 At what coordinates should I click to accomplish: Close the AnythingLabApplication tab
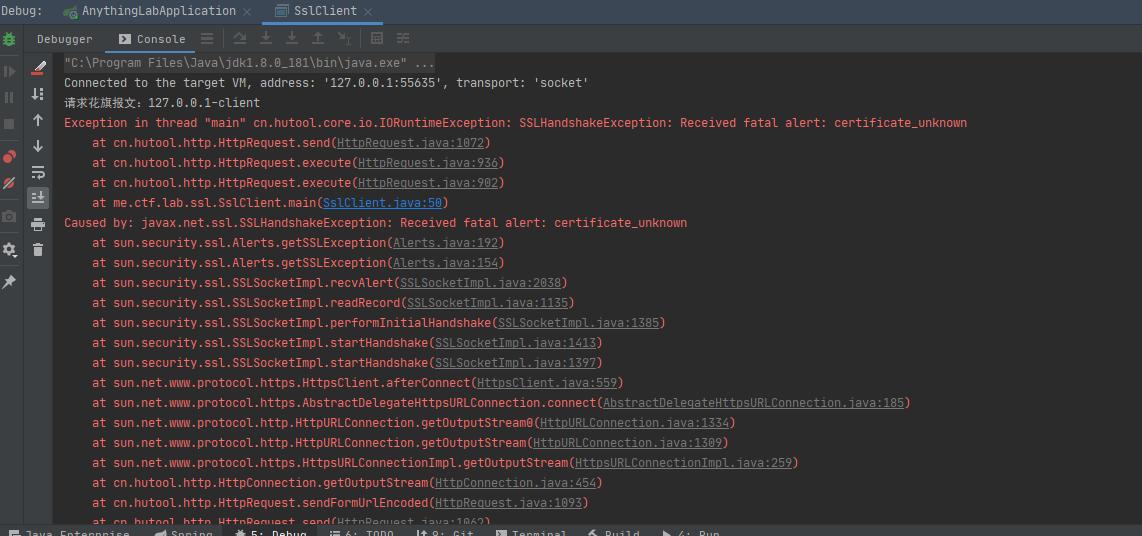click(x=247, y=12)
